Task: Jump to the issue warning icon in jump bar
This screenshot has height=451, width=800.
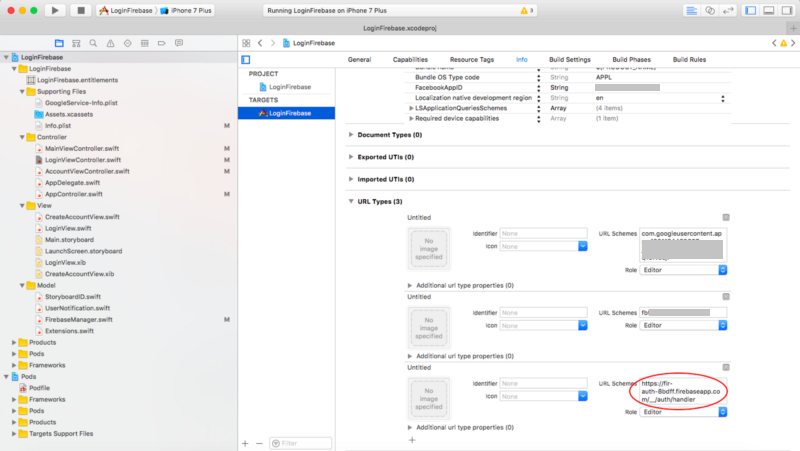Action: pos(783,43)
